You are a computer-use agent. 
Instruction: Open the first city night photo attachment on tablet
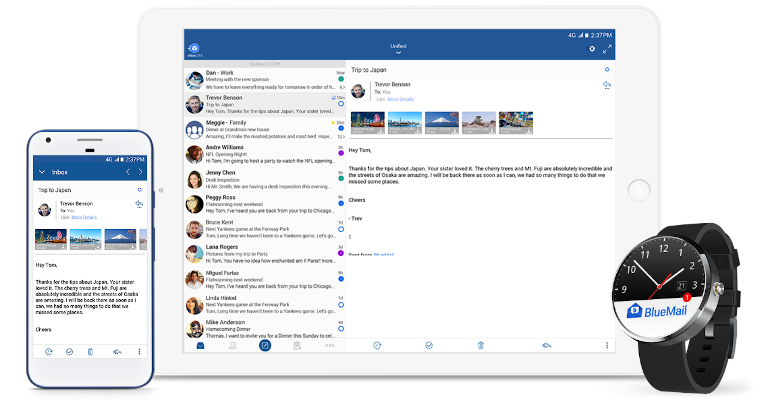pos(368,123)
